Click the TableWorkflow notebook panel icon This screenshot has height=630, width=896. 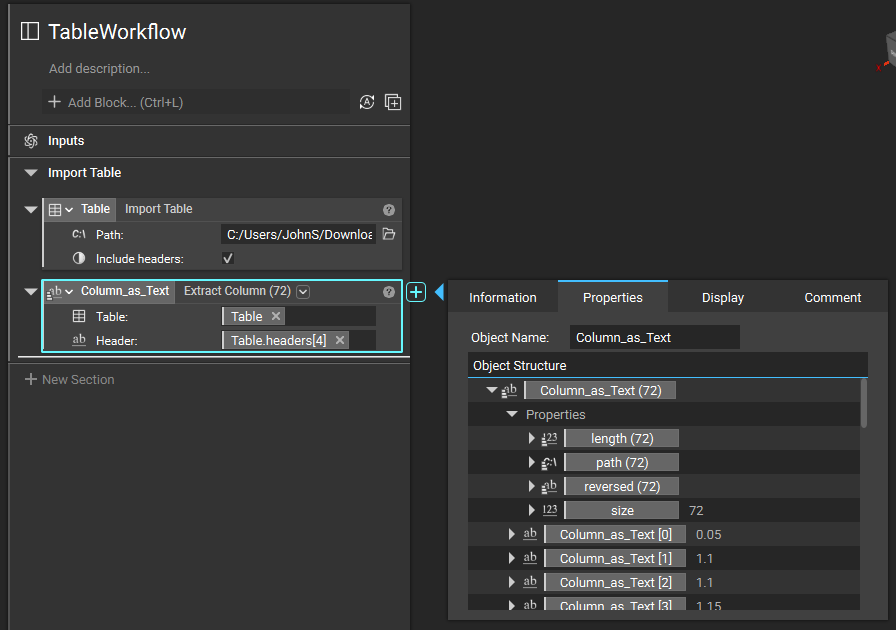click(30, 31)
